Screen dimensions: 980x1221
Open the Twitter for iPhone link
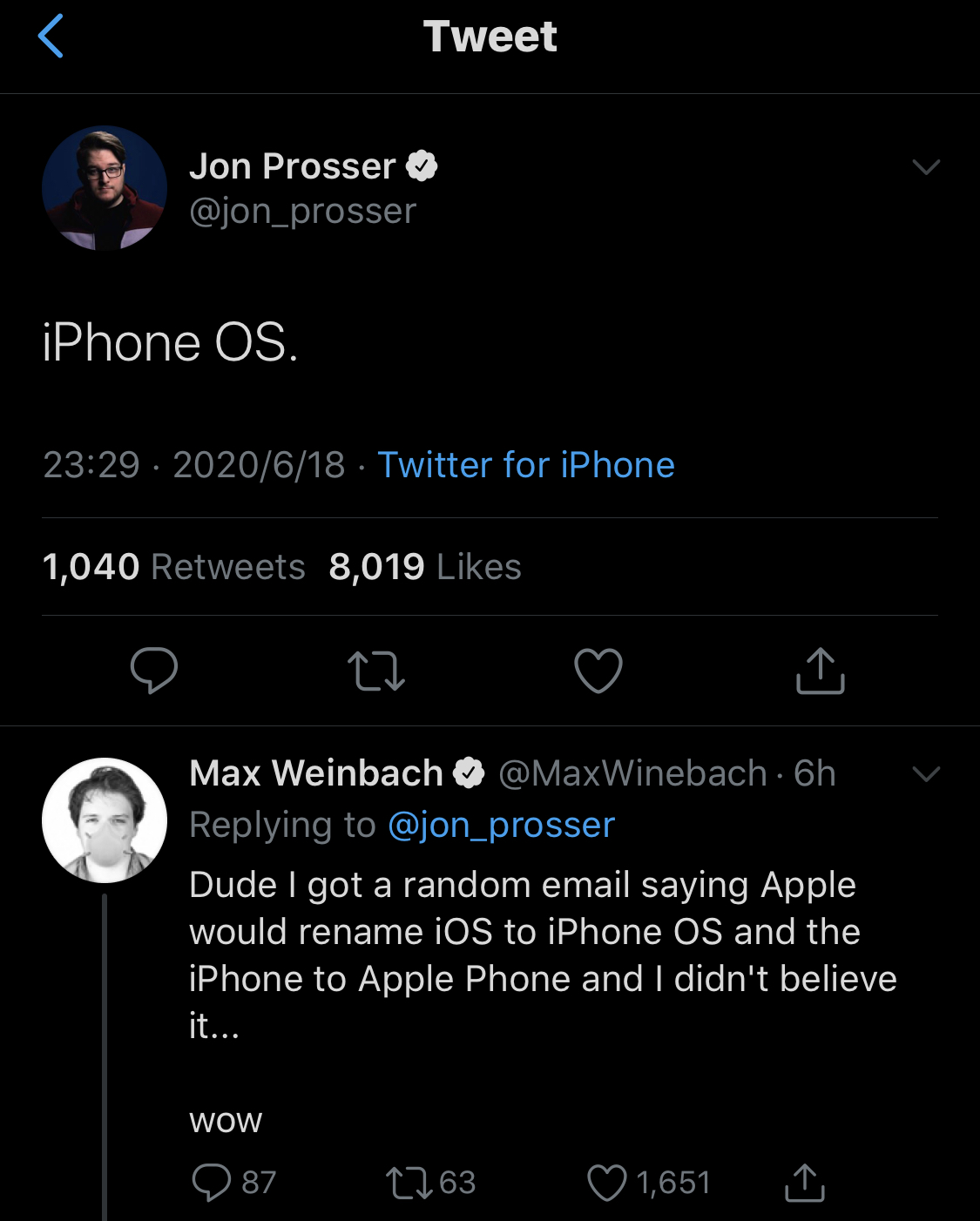[525, 465]
